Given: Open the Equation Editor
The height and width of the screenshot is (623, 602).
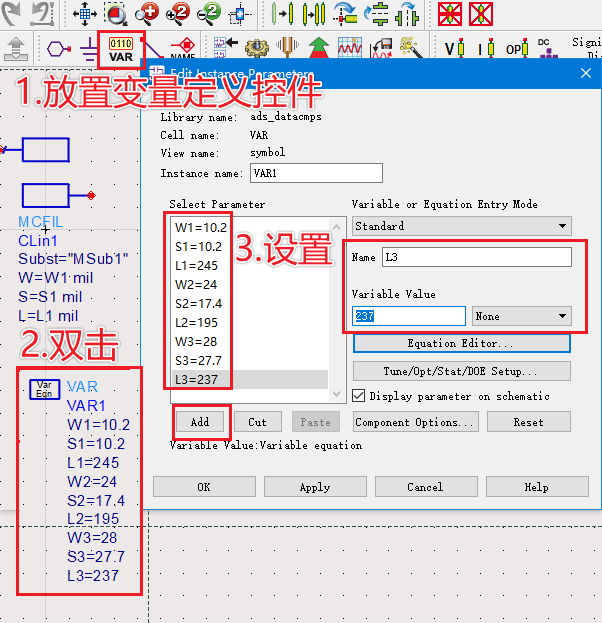Looking at the screenshot, I should pos(462,343).
